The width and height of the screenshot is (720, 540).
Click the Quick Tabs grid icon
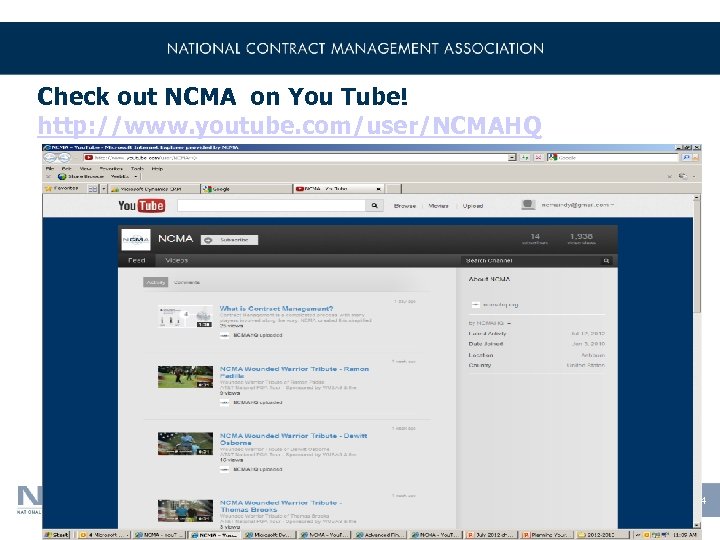93,189
